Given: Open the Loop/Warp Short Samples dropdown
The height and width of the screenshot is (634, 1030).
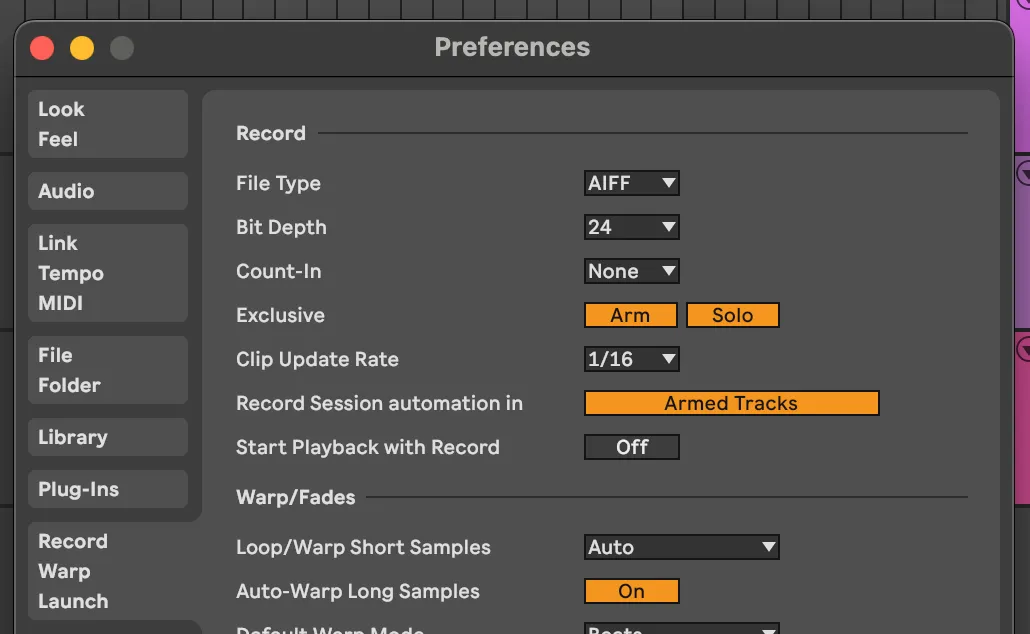Looking at the screenshot, I should click(x=681, y=547).
